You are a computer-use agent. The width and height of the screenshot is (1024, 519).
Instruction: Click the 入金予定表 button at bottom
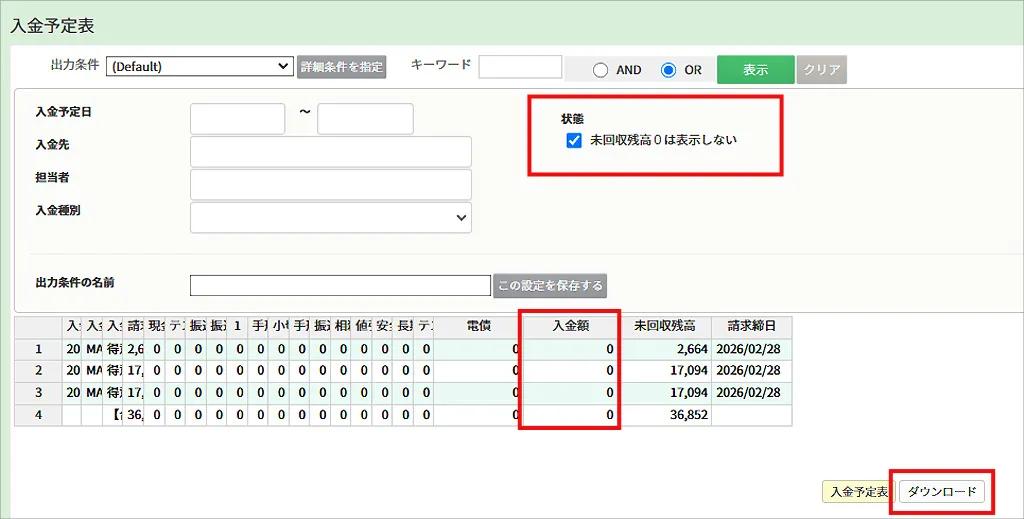point(859,492)
